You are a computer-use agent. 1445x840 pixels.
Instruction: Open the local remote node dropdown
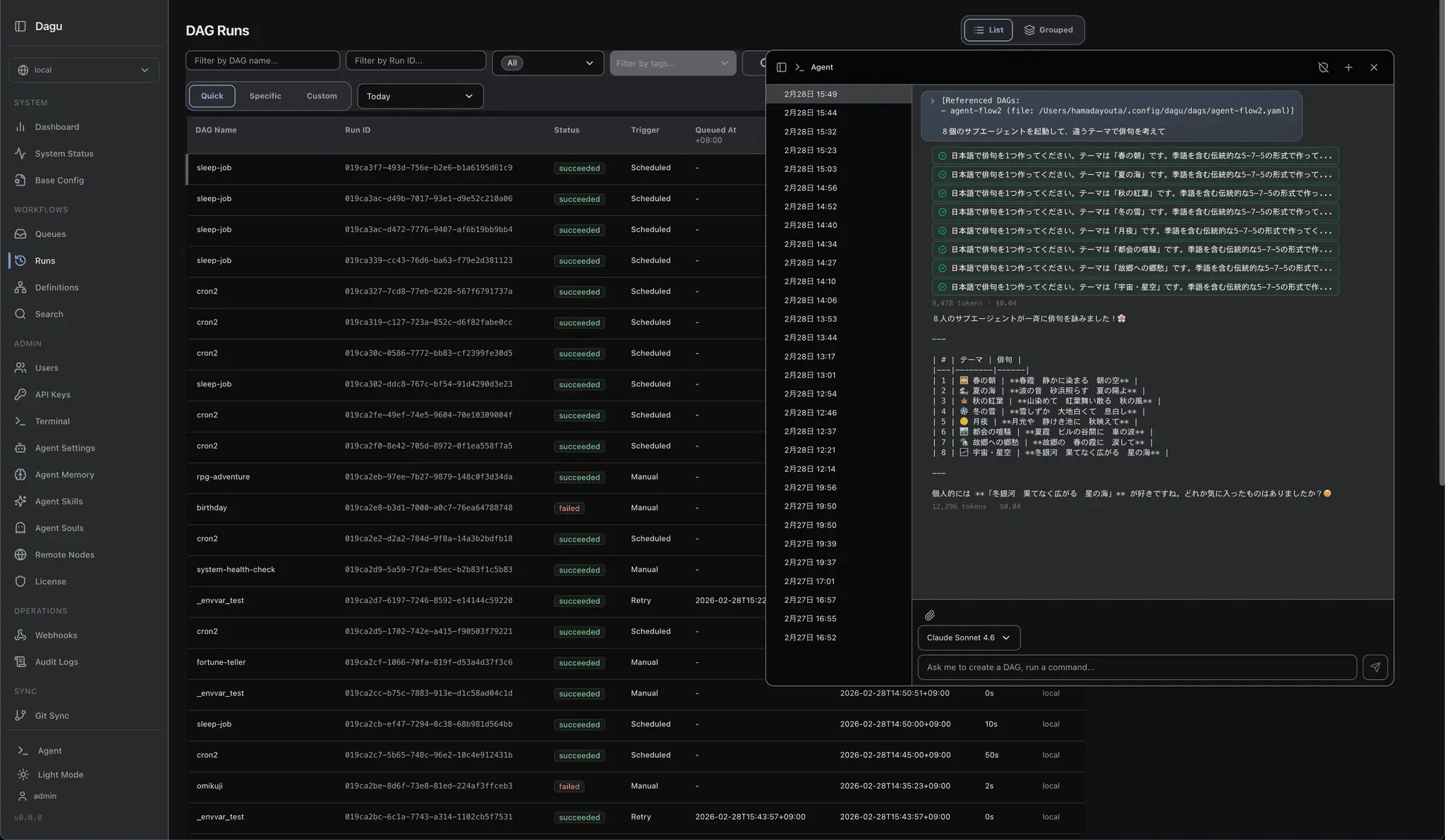click(x=84, y=70)
